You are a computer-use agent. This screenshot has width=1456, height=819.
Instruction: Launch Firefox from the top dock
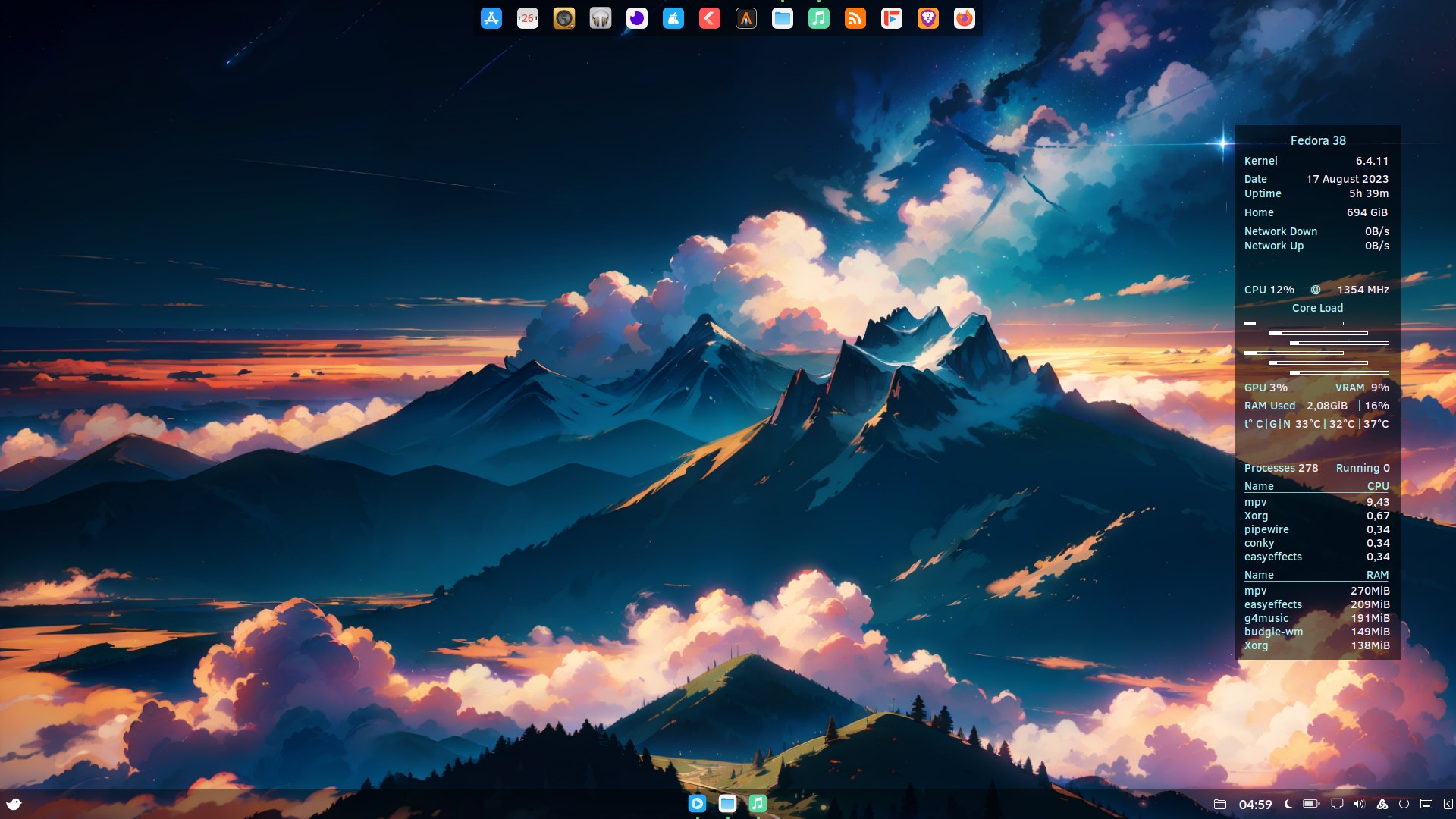[x=965, y=18]
